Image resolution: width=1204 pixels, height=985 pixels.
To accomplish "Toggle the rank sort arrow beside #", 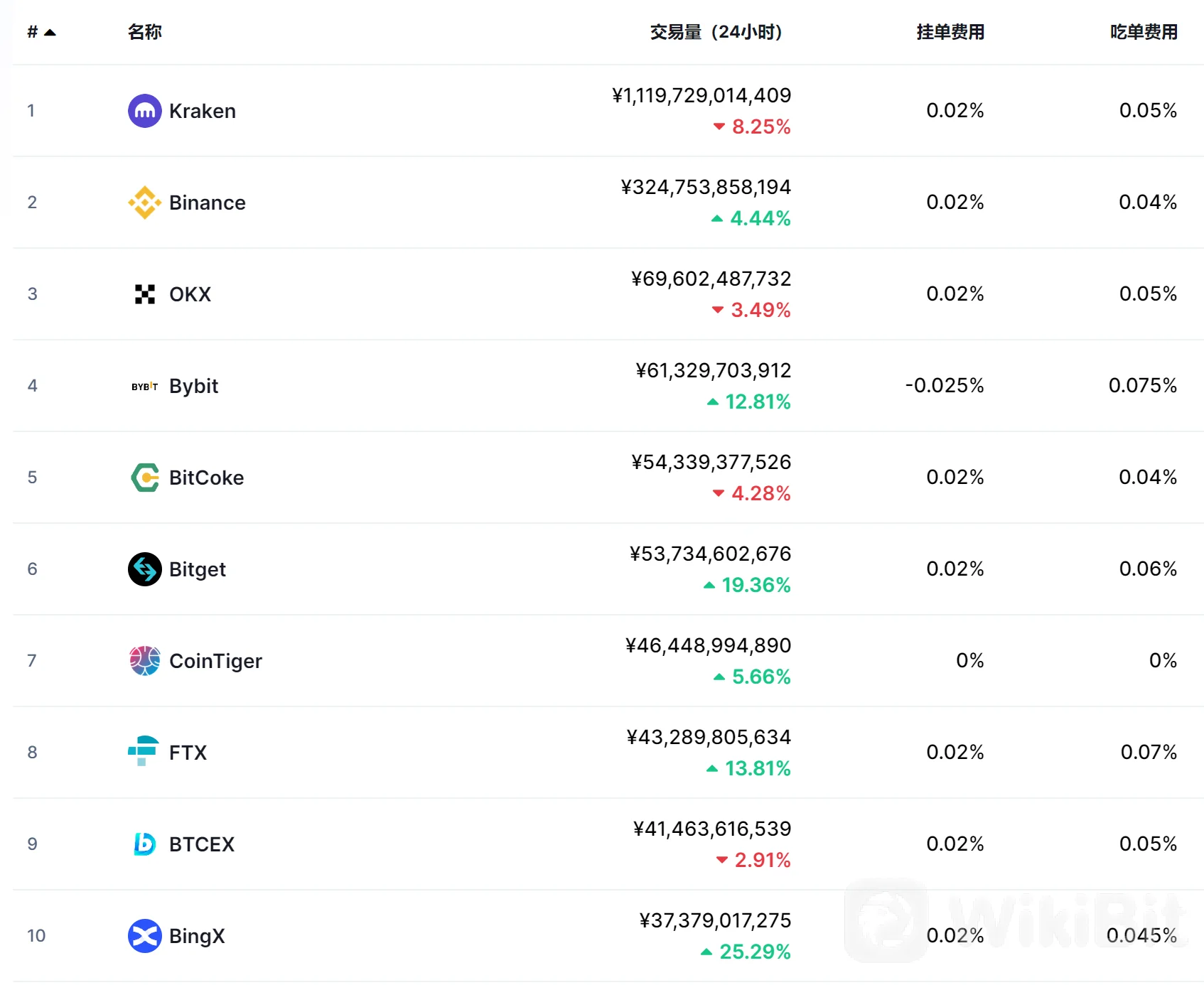I will pos(50,33).
